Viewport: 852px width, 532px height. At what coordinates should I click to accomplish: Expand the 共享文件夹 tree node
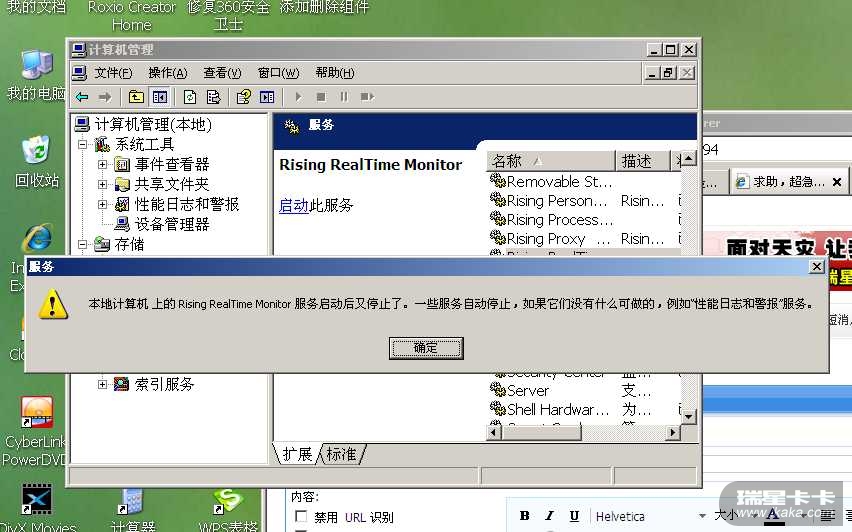click(x=102, y=184)
